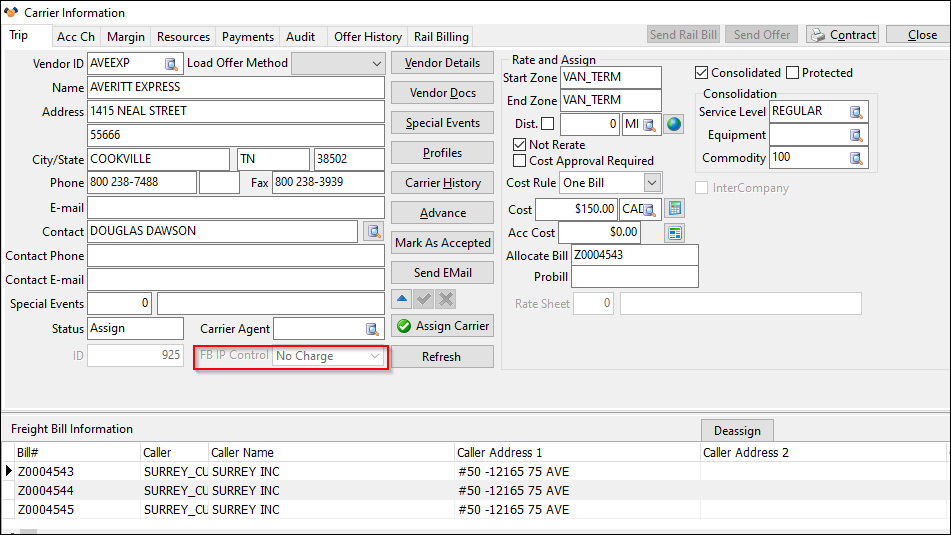
Task: Open the Rail Billing tab
Action: 441,37
